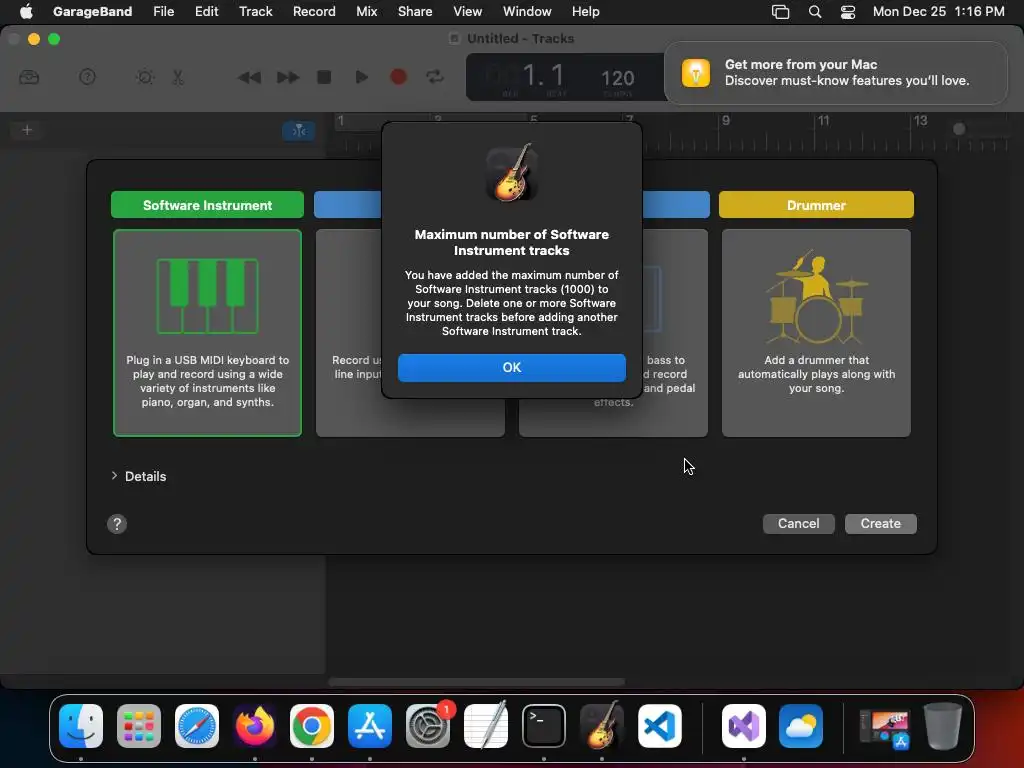Open the cloud weather app in Dock
Screen dimensions: 1024x768
[x=801, y=726]
